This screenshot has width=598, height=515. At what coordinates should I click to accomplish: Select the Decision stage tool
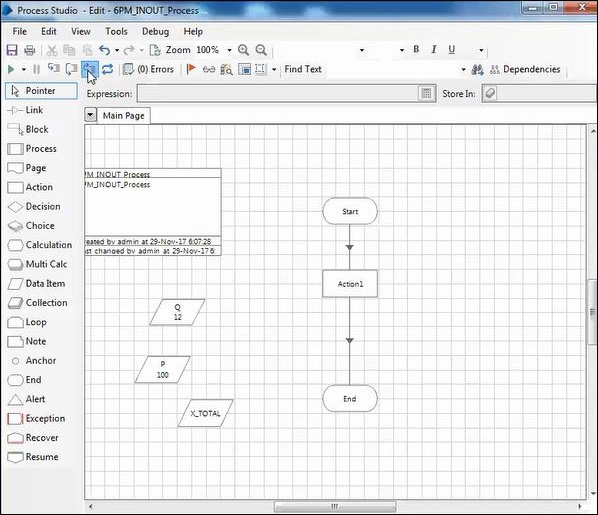(x=34, y=206)
